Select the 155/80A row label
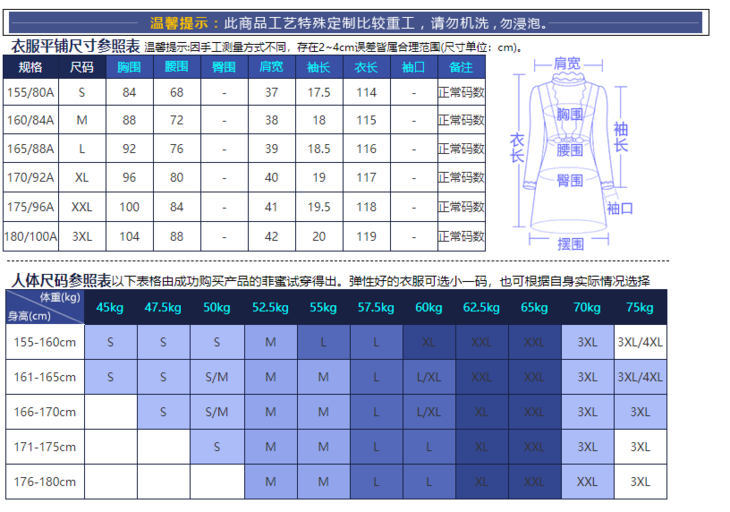Screen dimensions: 730x512 pyautogui.click(x=32, y=92)
